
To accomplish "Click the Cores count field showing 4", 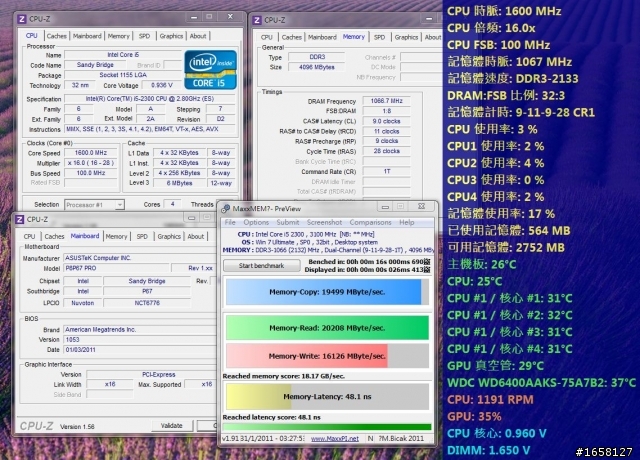I will 172,204.
